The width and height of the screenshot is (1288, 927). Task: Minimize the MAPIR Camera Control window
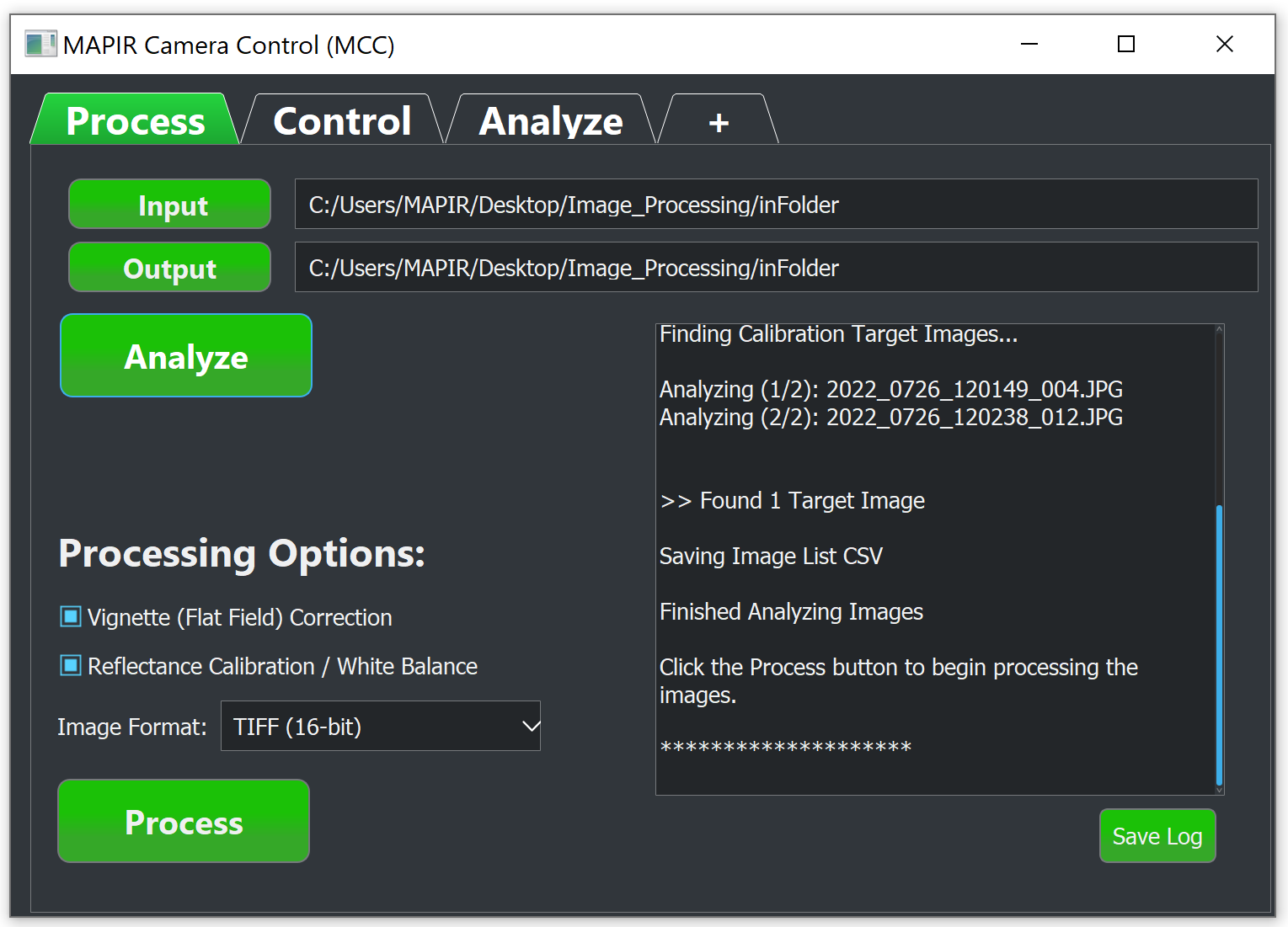click(x=1029, y=44)
